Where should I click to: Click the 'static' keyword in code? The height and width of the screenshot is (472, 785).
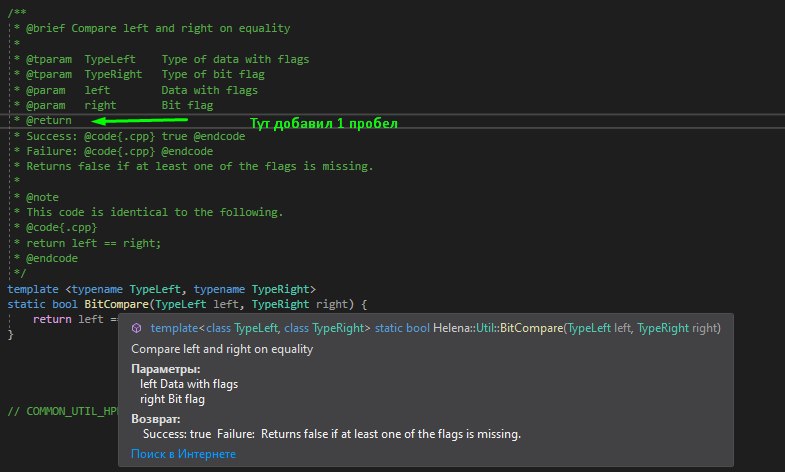pos(26,304)
